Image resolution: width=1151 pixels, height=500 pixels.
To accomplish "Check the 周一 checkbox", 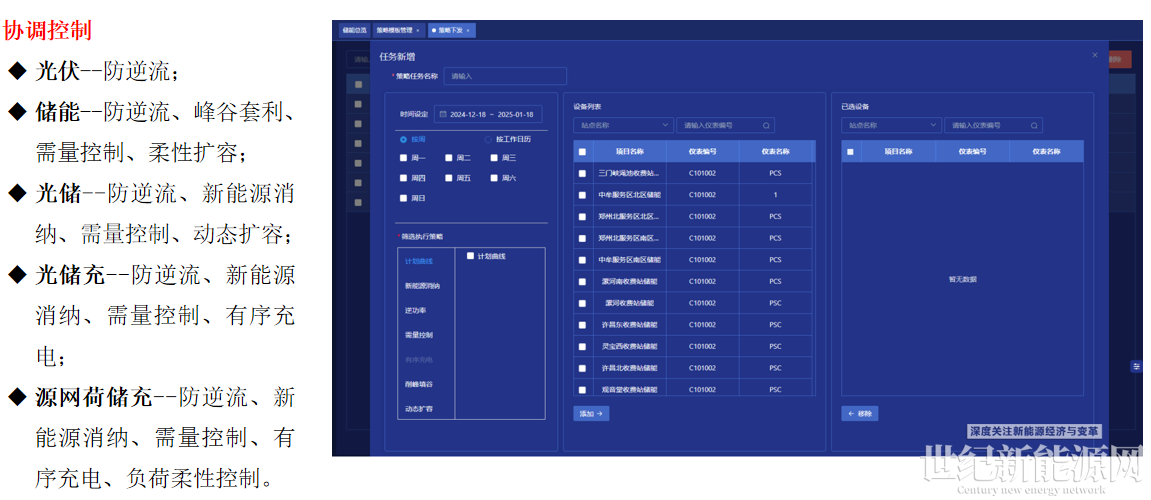I will click(x=404, y=158).
